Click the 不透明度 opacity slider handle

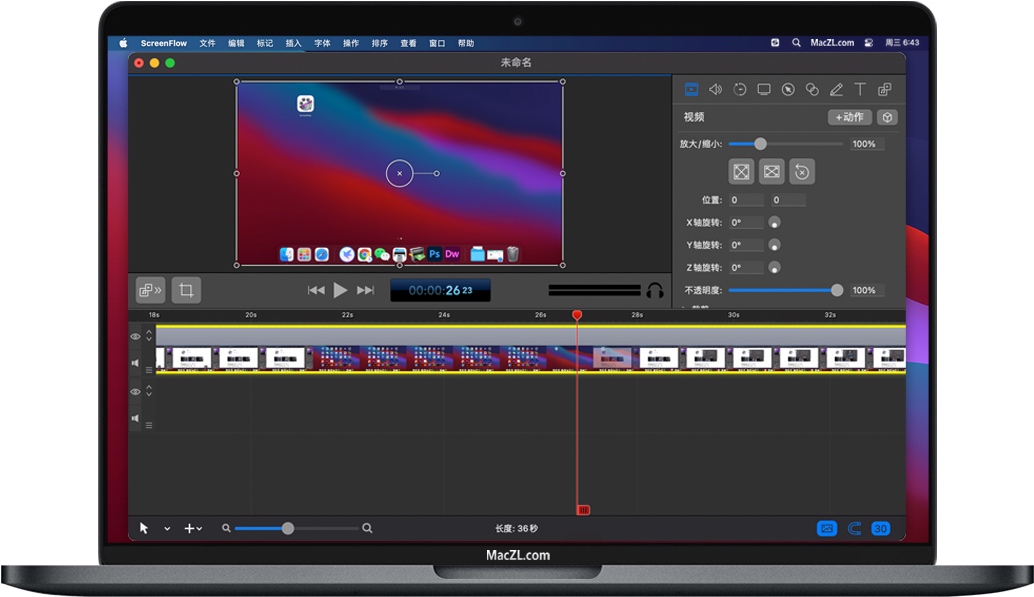pos(837,290)
